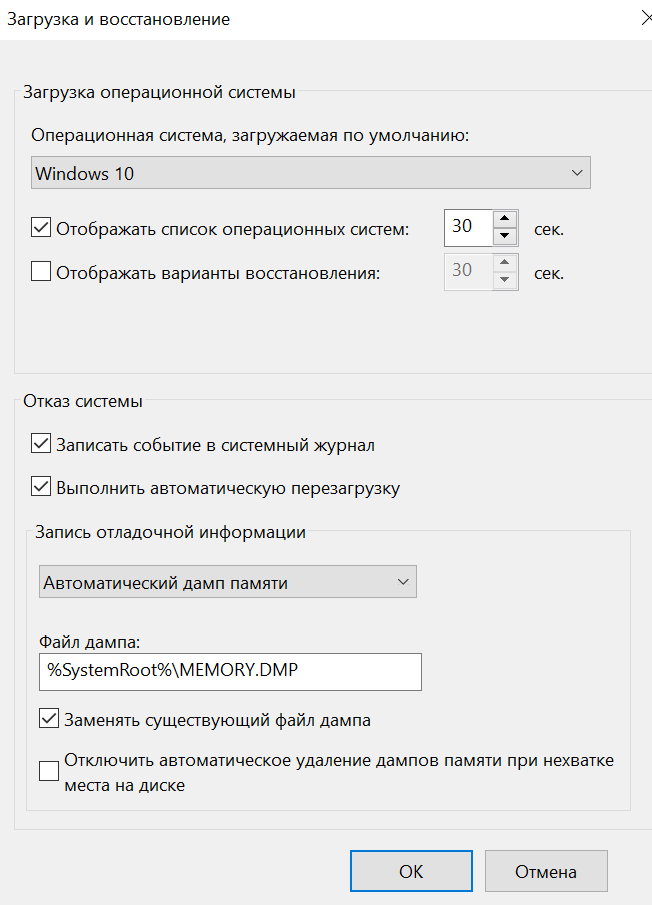Screen dimensions: 652x905
Task: Check Отключить автоматическое удаление дампов памяти
Action: 48,771
